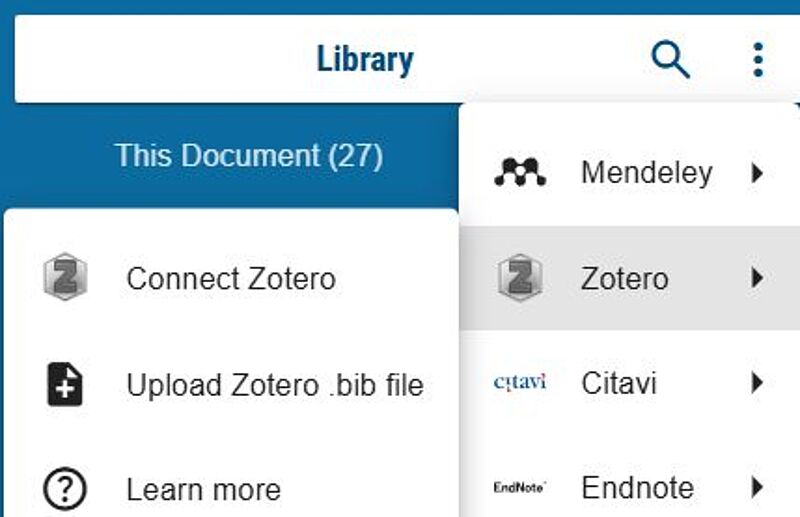This screenshot has height=517, width=800.
Task: Expand the Zotero submenu arrow
Action: 757,278
